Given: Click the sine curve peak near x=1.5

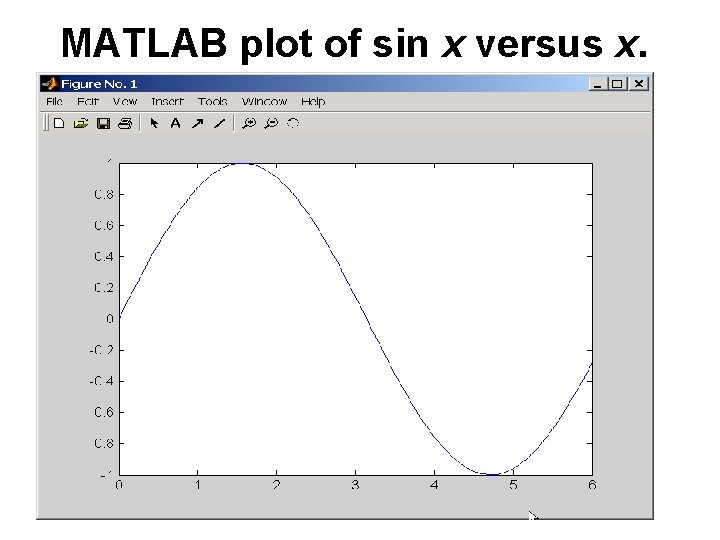Looking at the screenshot, I should point(243,163).
